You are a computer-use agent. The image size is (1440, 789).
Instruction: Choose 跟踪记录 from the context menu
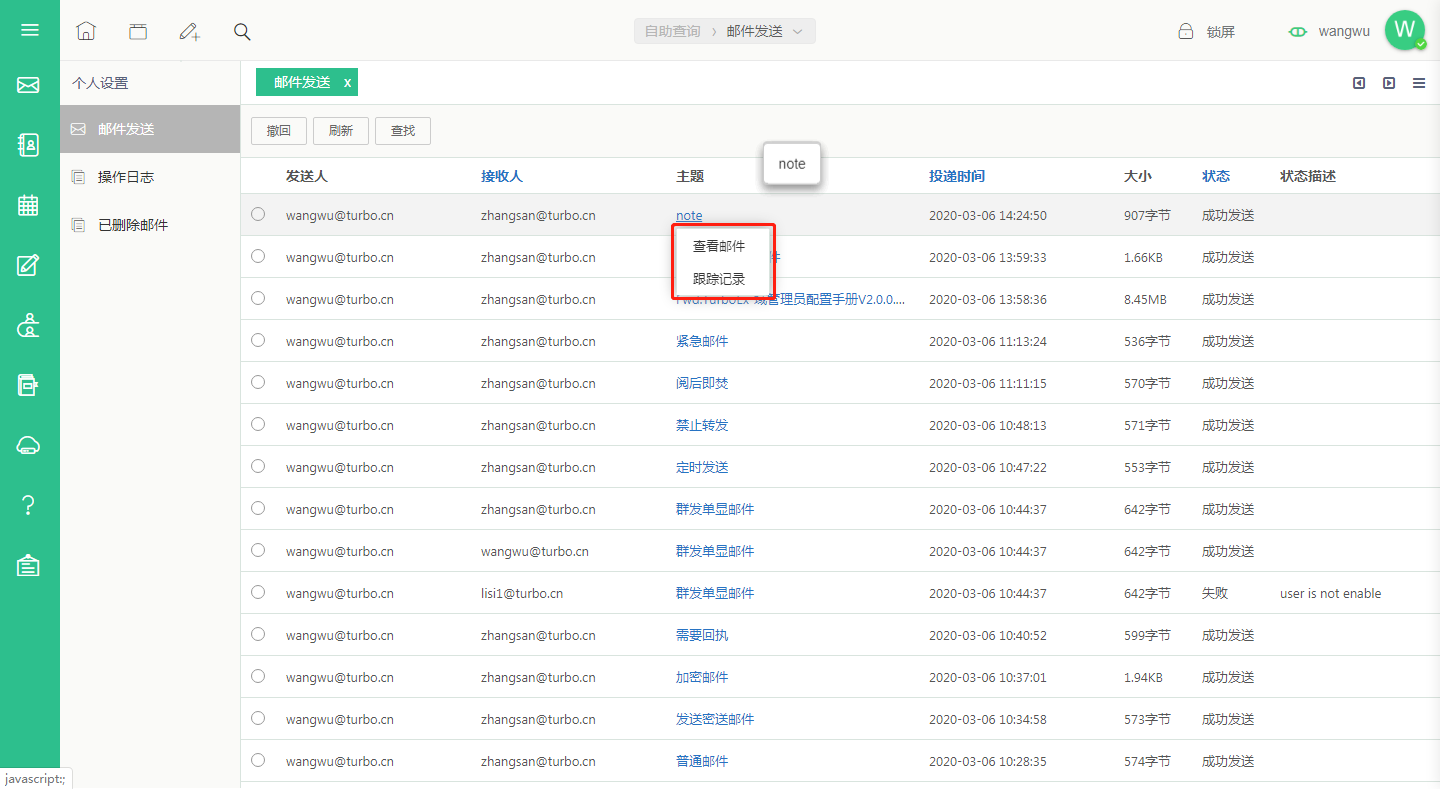coord(719,279)
